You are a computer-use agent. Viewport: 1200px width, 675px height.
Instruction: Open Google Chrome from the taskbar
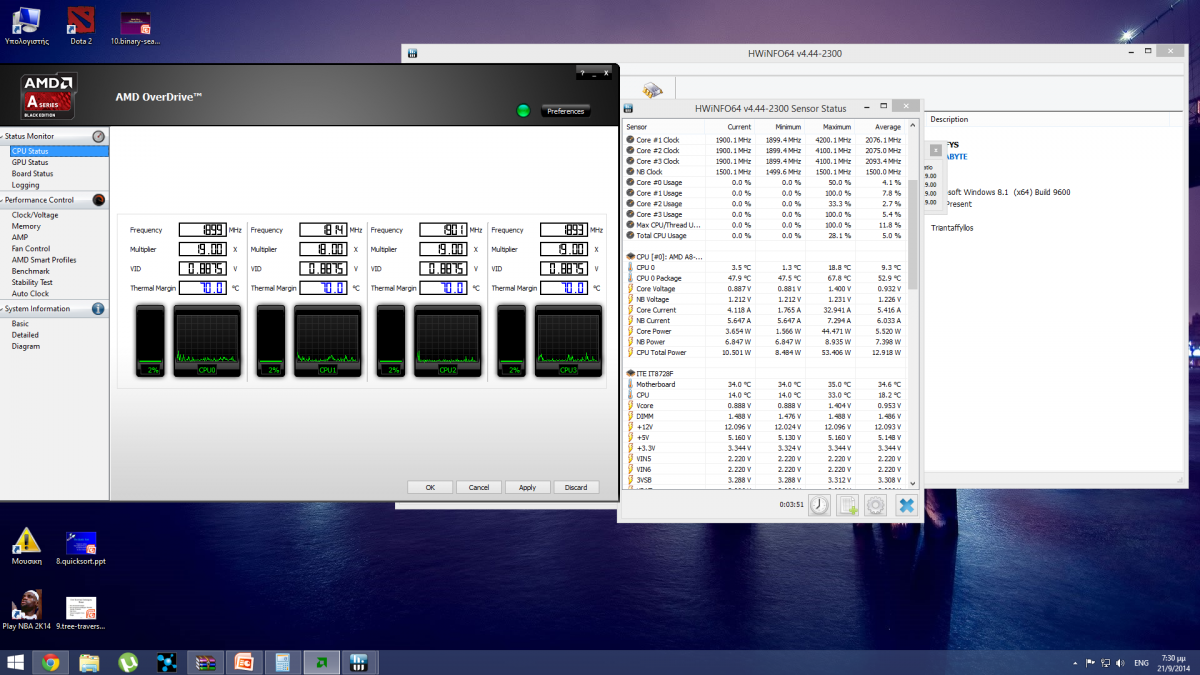50,662
